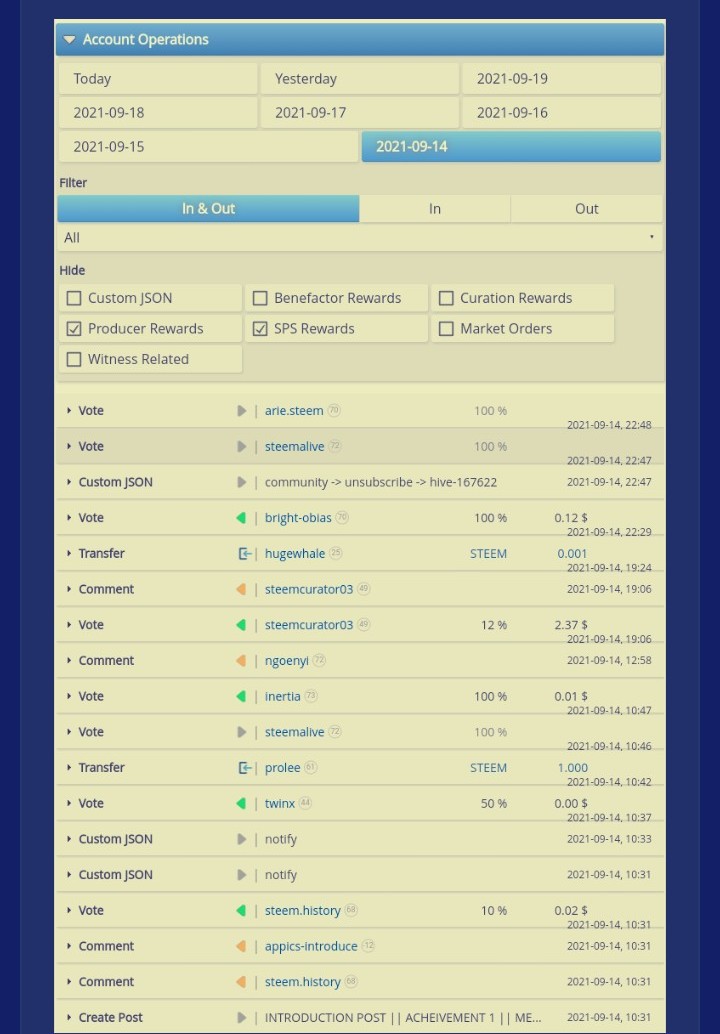Expand the Vote row for twinx
The image size is (720, 1034).
click(x=69, y=803)
